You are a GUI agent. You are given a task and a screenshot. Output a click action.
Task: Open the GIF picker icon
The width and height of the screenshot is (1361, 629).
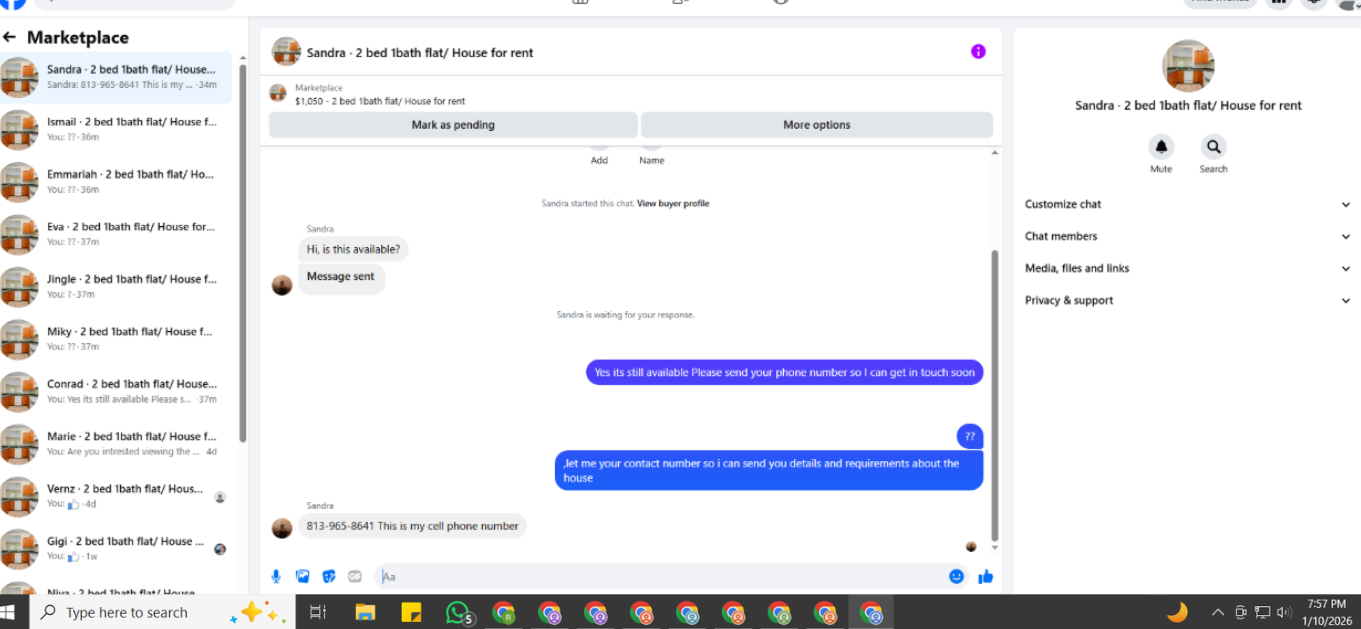point(355,576)
